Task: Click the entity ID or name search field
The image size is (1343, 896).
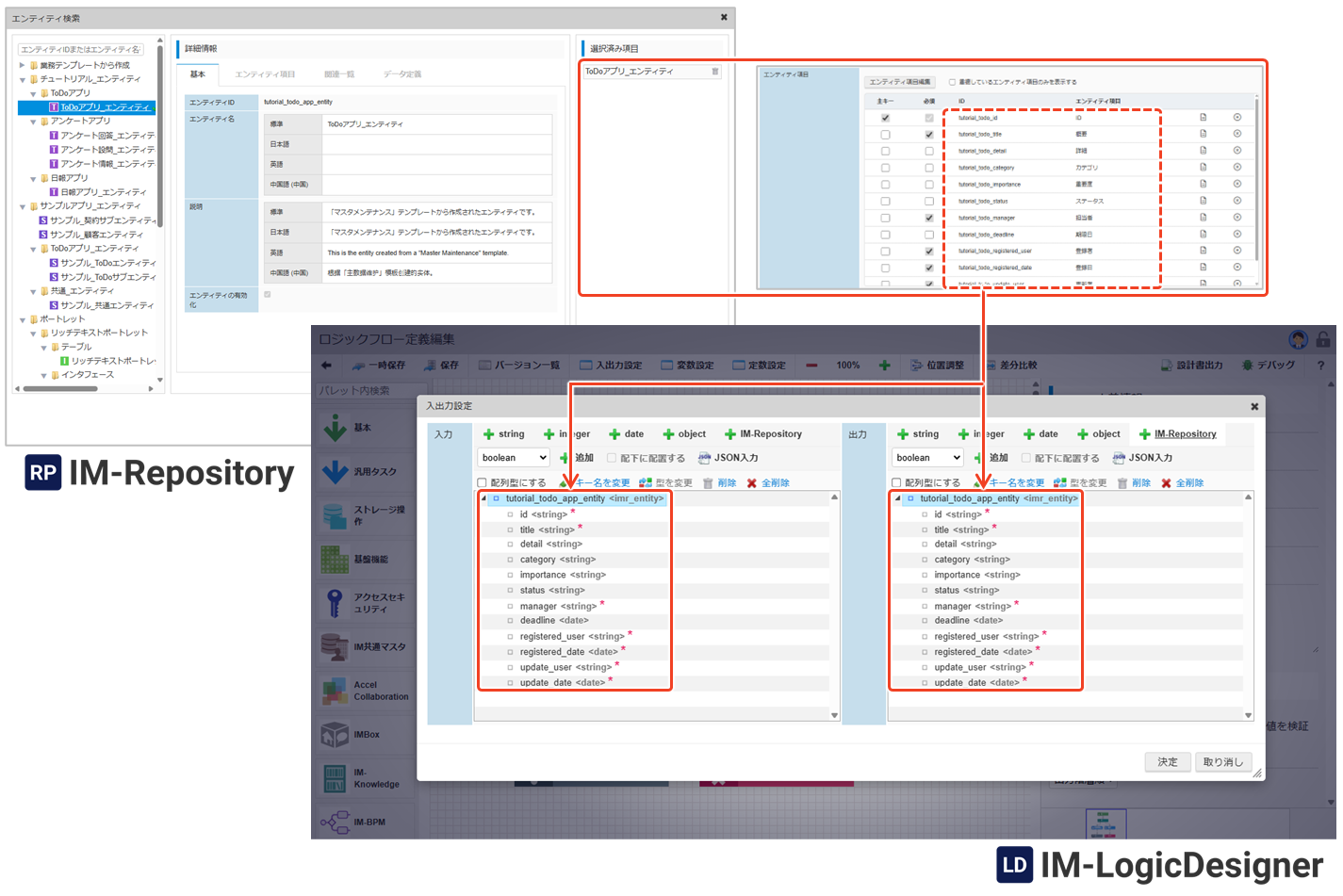Action: [x=81, y=49]
